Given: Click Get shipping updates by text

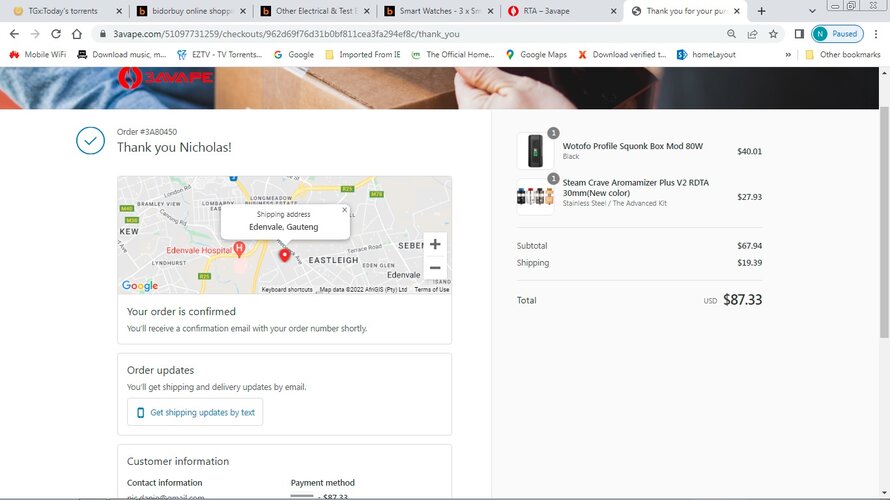Looking at the screenshot, I should [x=195, y=413].
